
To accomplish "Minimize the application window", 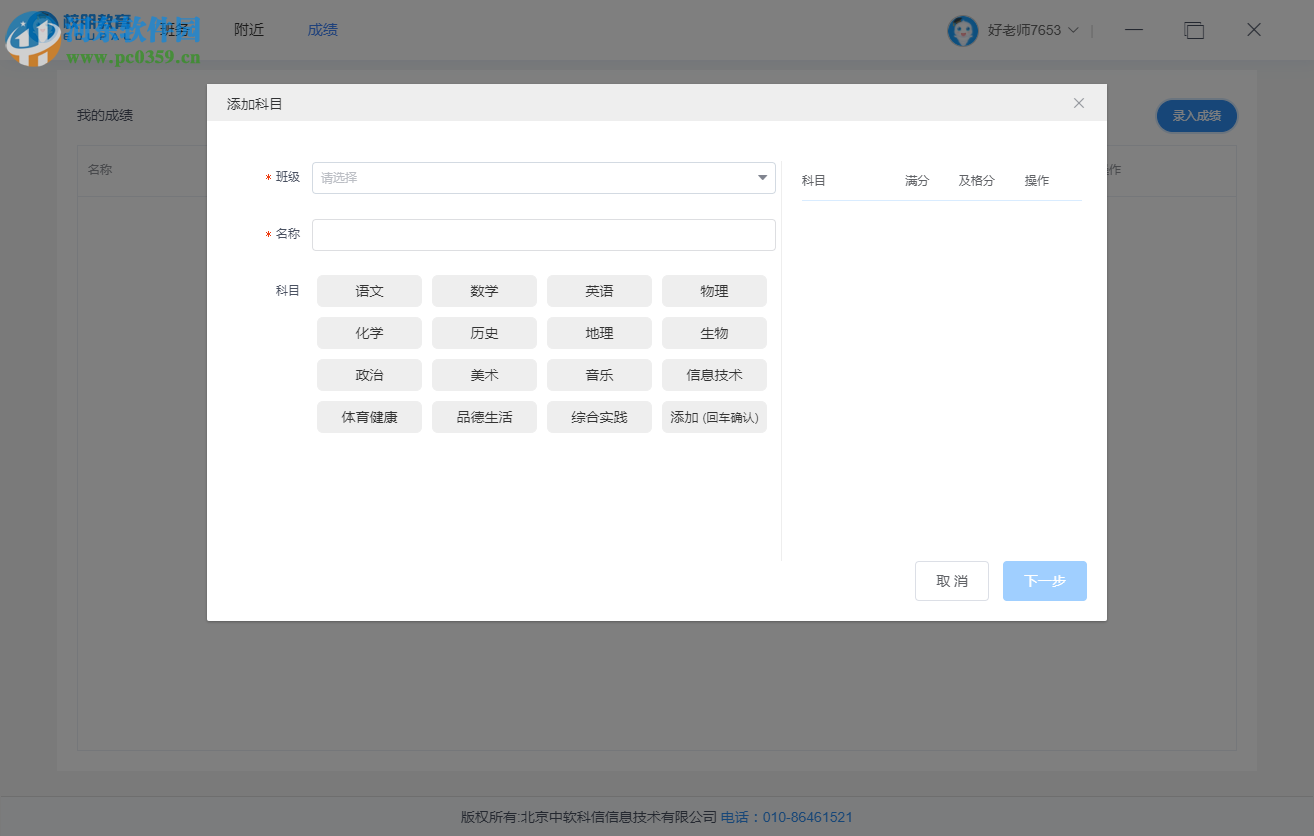I will coord(1133,30).
